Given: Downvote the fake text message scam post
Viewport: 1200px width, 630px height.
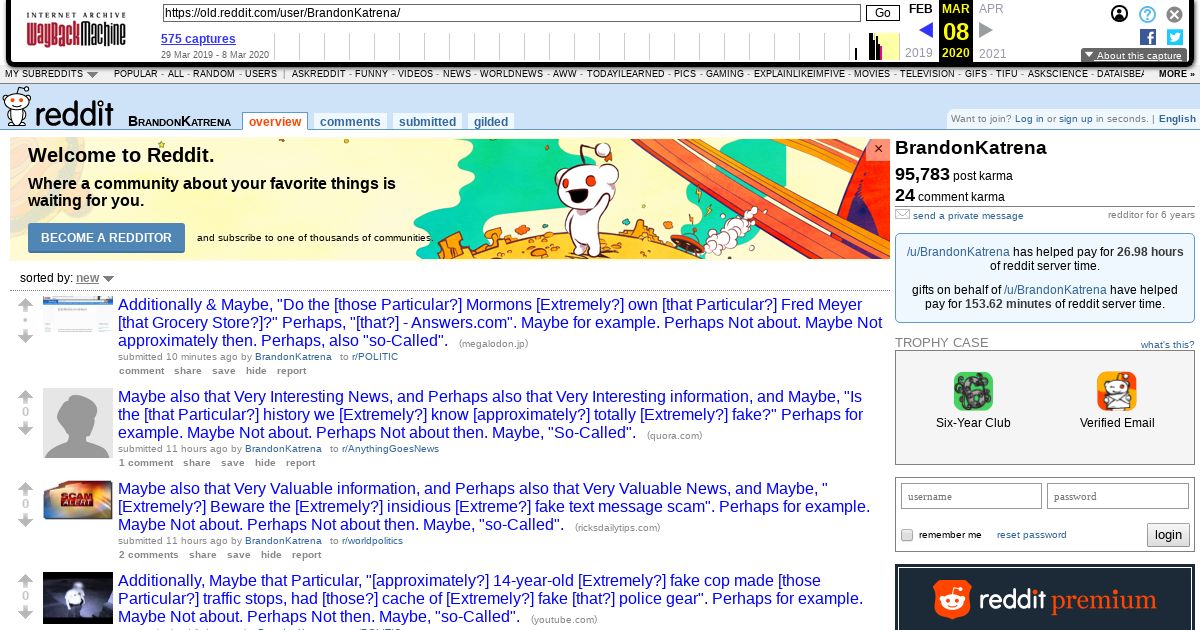Looking at the screenshot, I should click(26, 521).
